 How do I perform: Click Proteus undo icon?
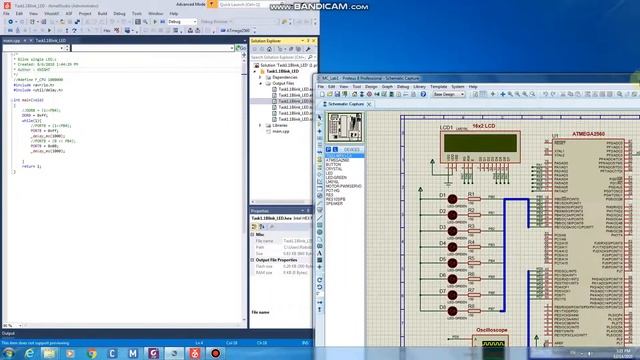coord(545,94)
